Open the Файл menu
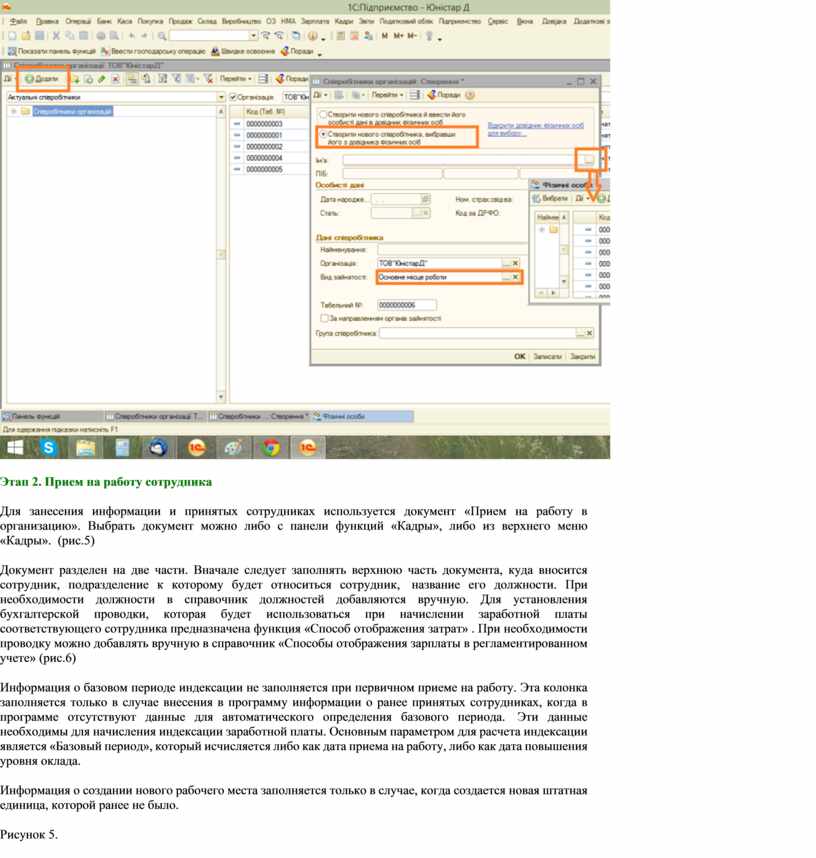The width and height of the screenshot is (816, 858). [x=18, y=21]
